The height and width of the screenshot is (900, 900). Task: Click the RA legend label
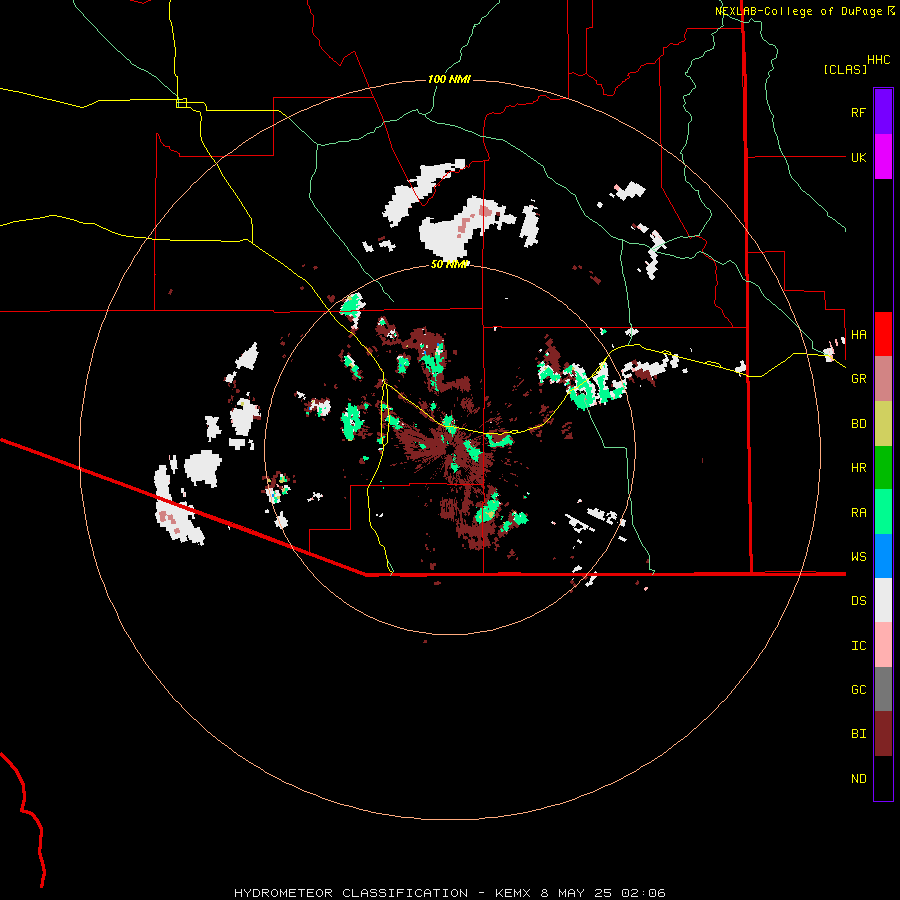[x=858, y=513]
